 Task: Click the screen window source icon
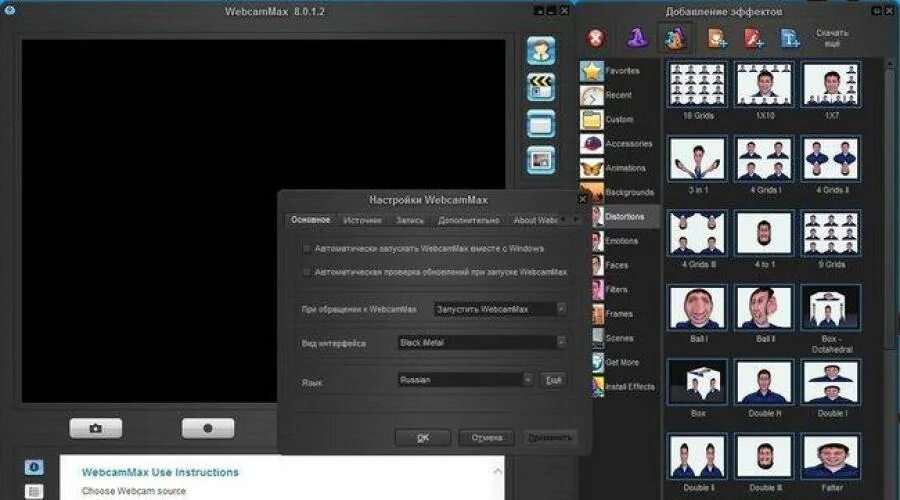click(541, 123)
